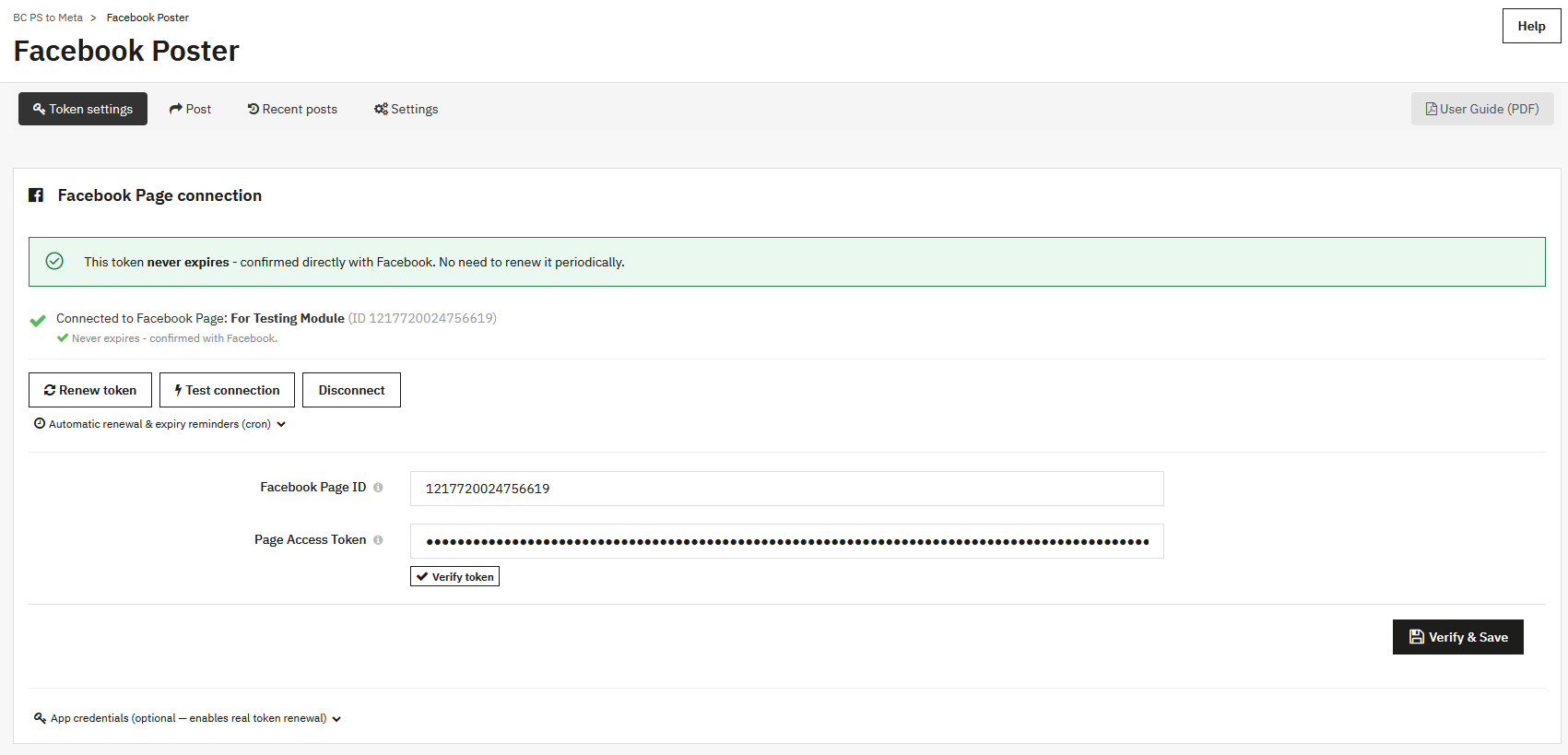Image resolution: width=1568 pixels, height=755 pixels.
Task: Open the Token settings tab
Action: (x=83, y=109)
